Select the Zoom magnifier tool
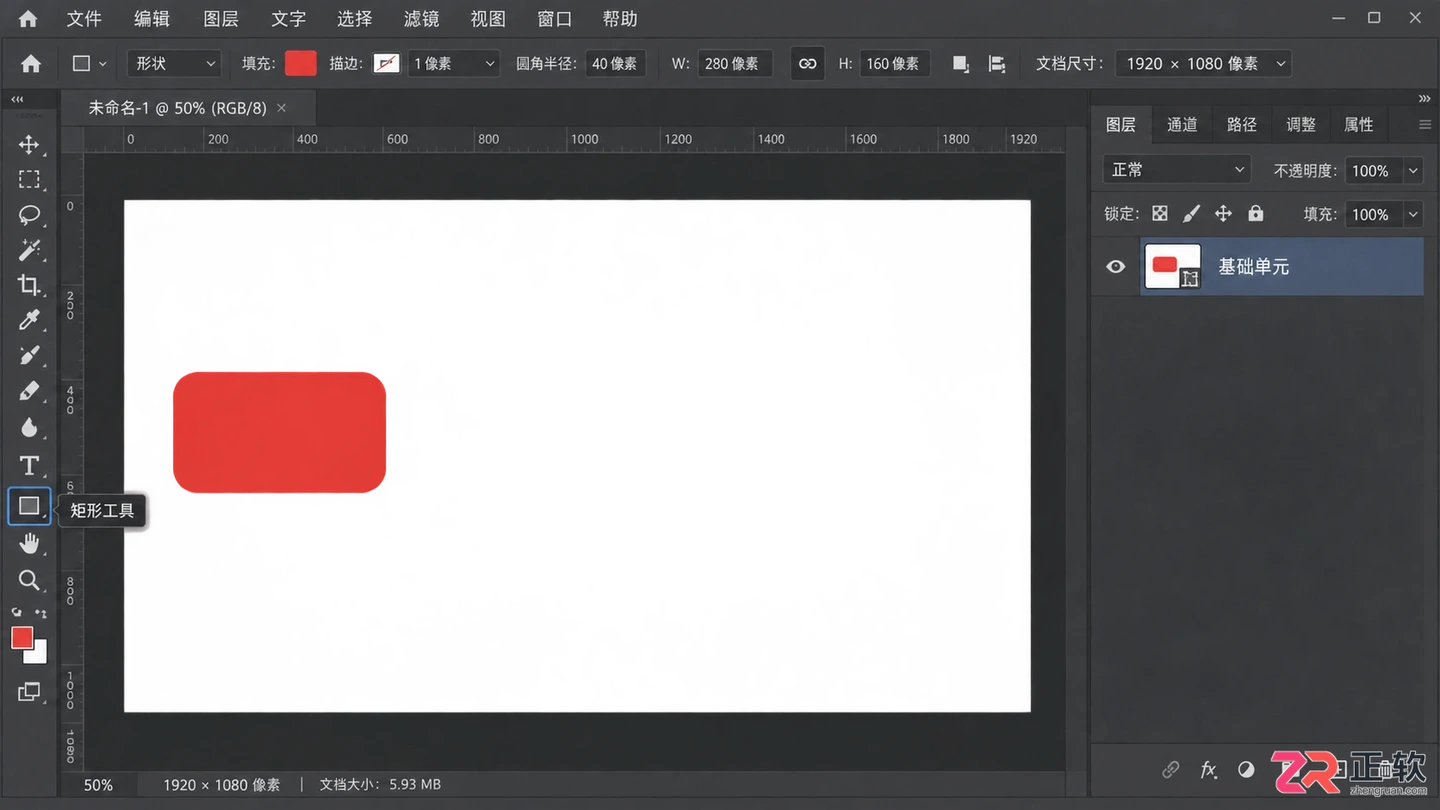The image size is (1440, 810). (29, 580)
